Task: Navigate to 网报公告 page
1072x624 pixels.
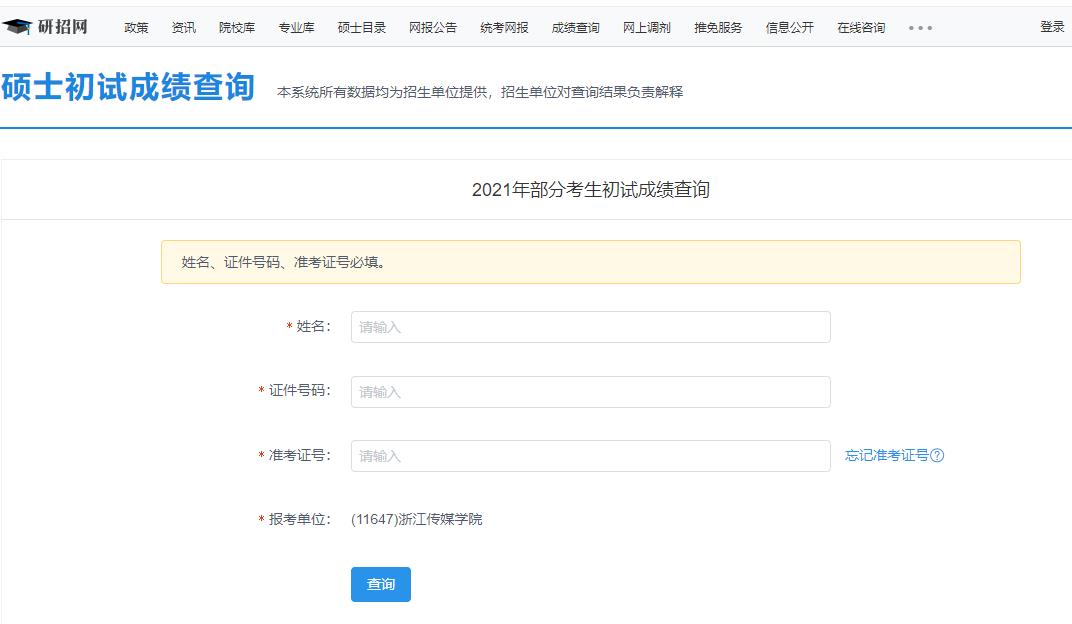Action: [x=433, y=28]
